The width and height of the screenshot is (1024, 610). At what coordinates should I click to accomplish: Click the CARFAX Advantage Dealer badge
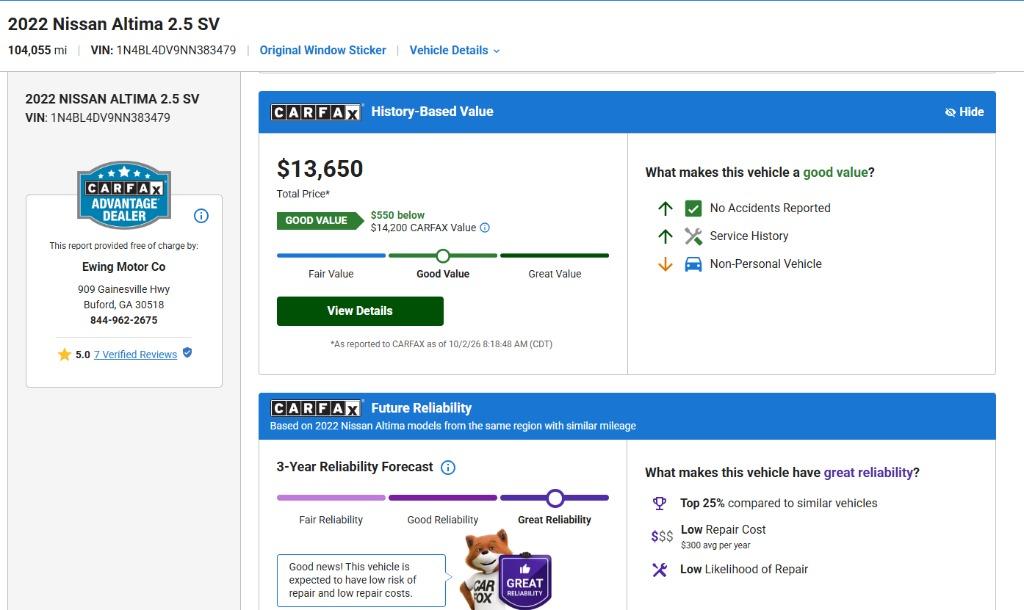click(x=124, y=195)
